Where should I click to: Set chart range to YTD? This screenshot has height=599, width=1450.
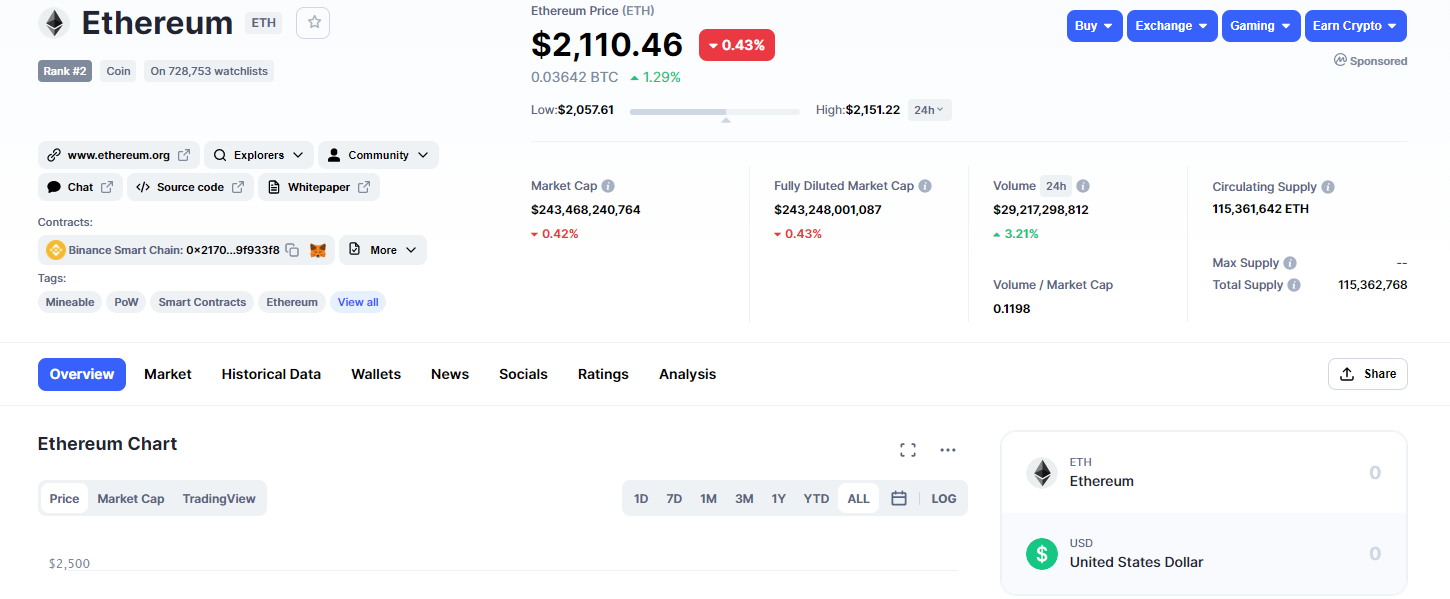pos(816,498)
